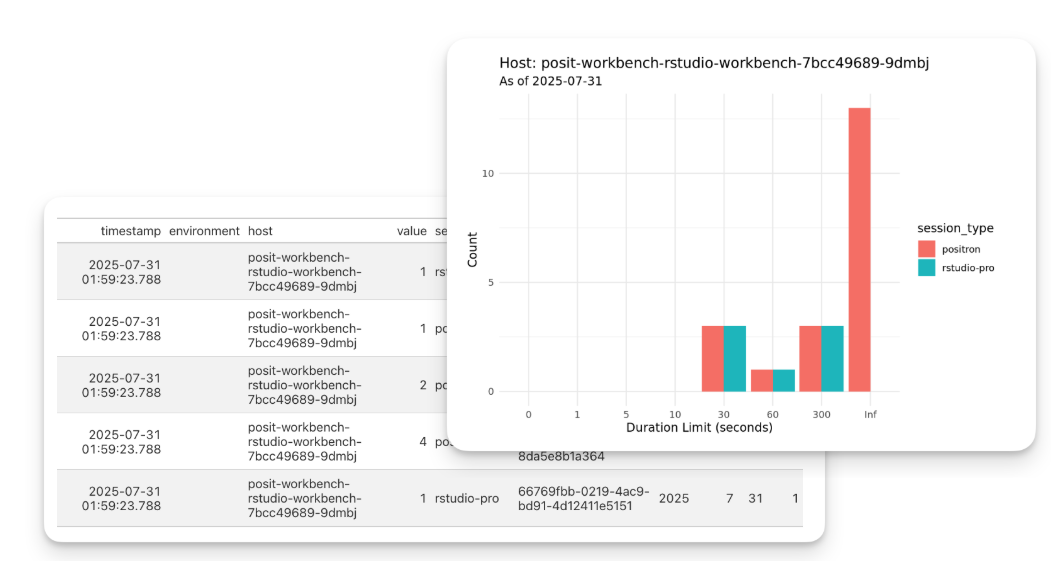Click the timestamp in the value 2 row
This screenshot has height=561, width=1051.
tap(121, 385)
